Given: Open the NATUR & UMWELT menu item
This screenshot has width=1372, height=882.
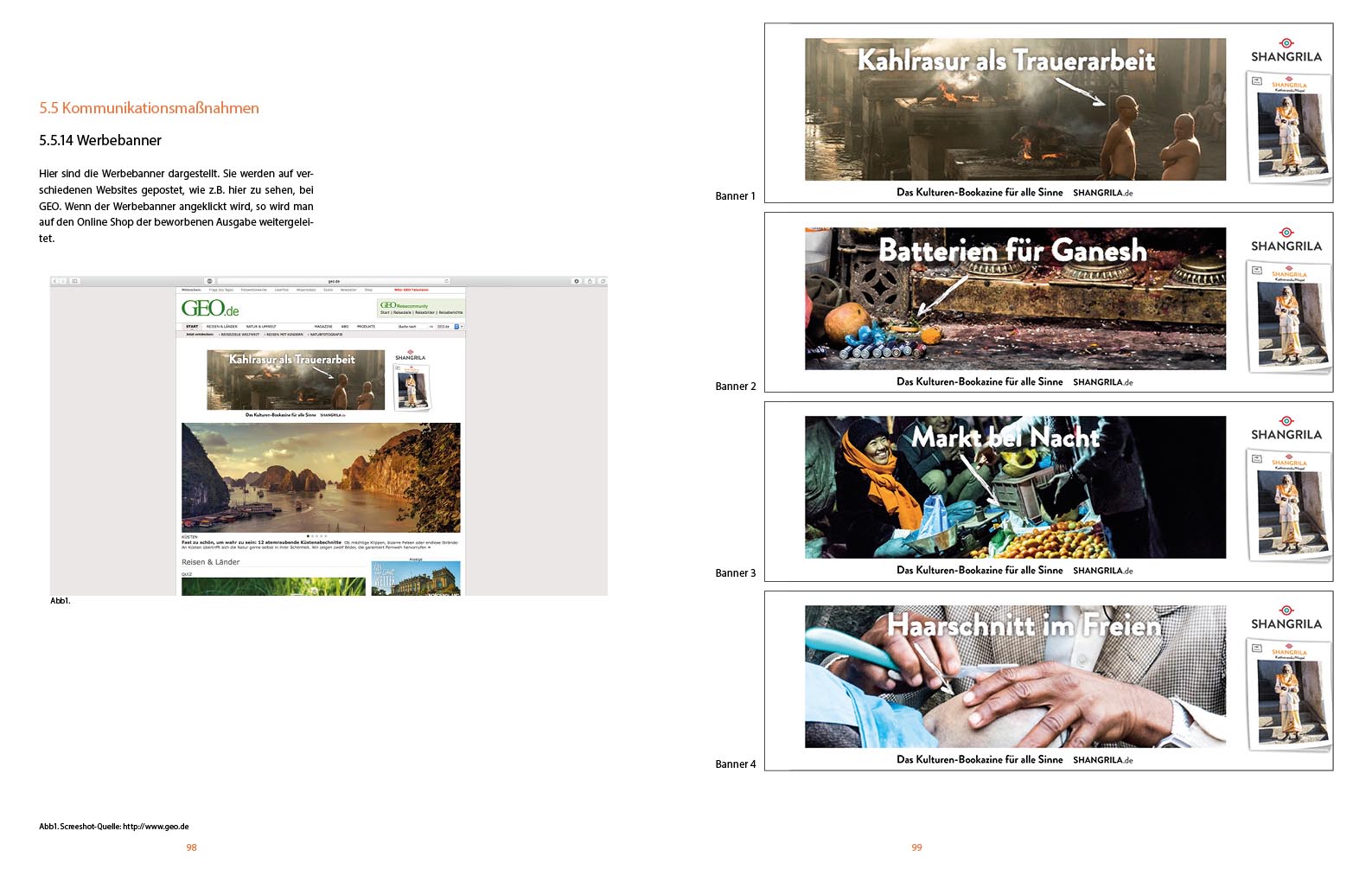Looking at the screenshot, I should 261,327.
